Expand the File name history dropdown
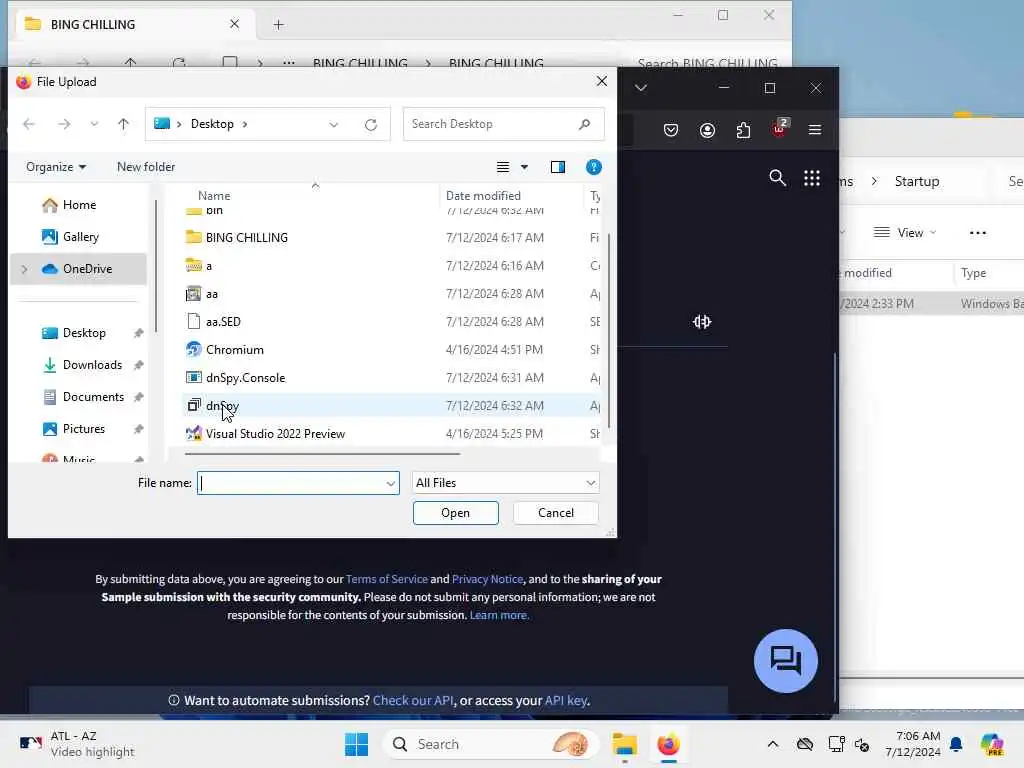This screenshot has width=1024, height=768. [x=391, y=483]
